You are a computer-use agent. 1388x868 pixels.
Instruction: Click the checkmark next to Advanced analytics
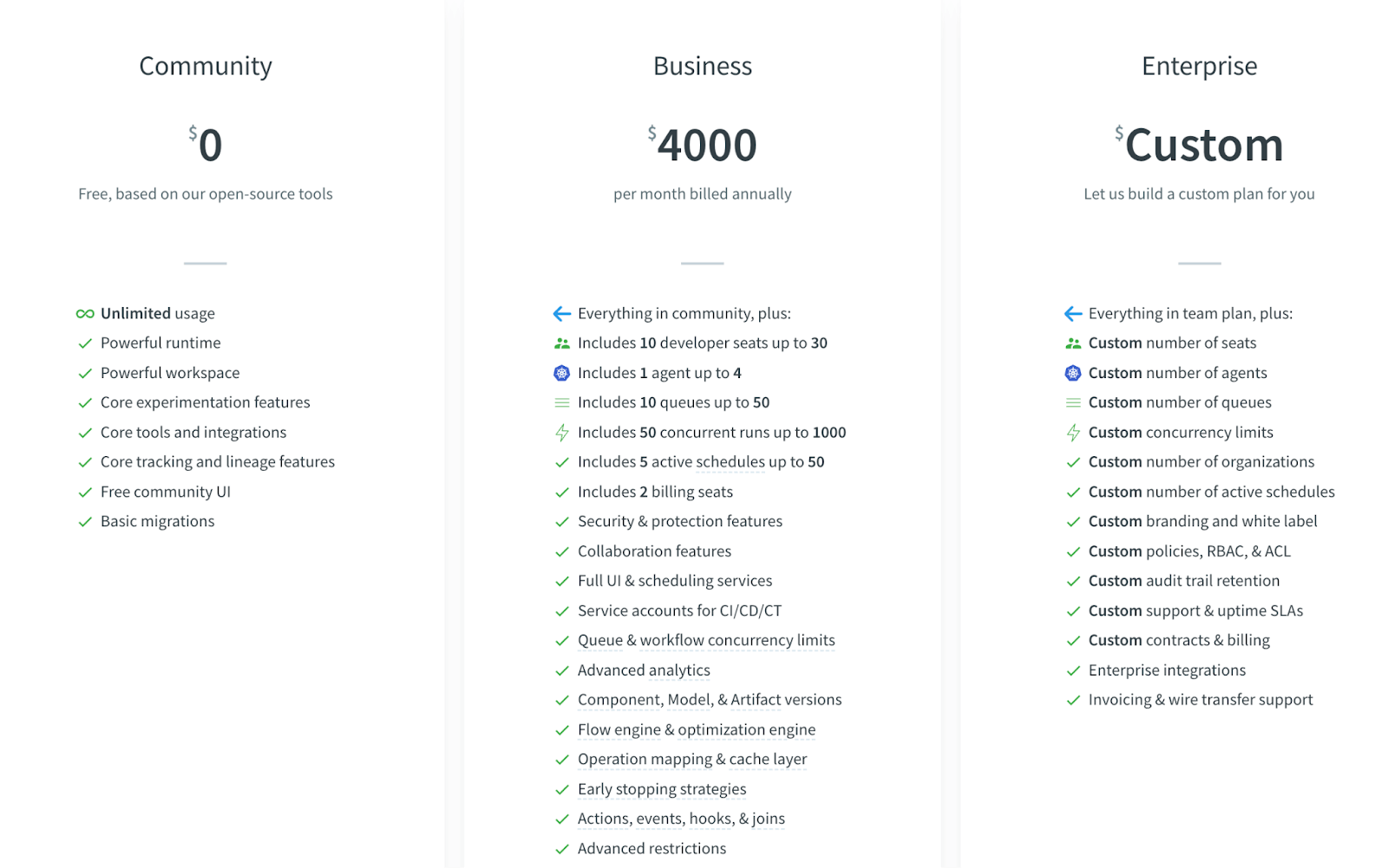pyautogui.click(x=562, y=671)
